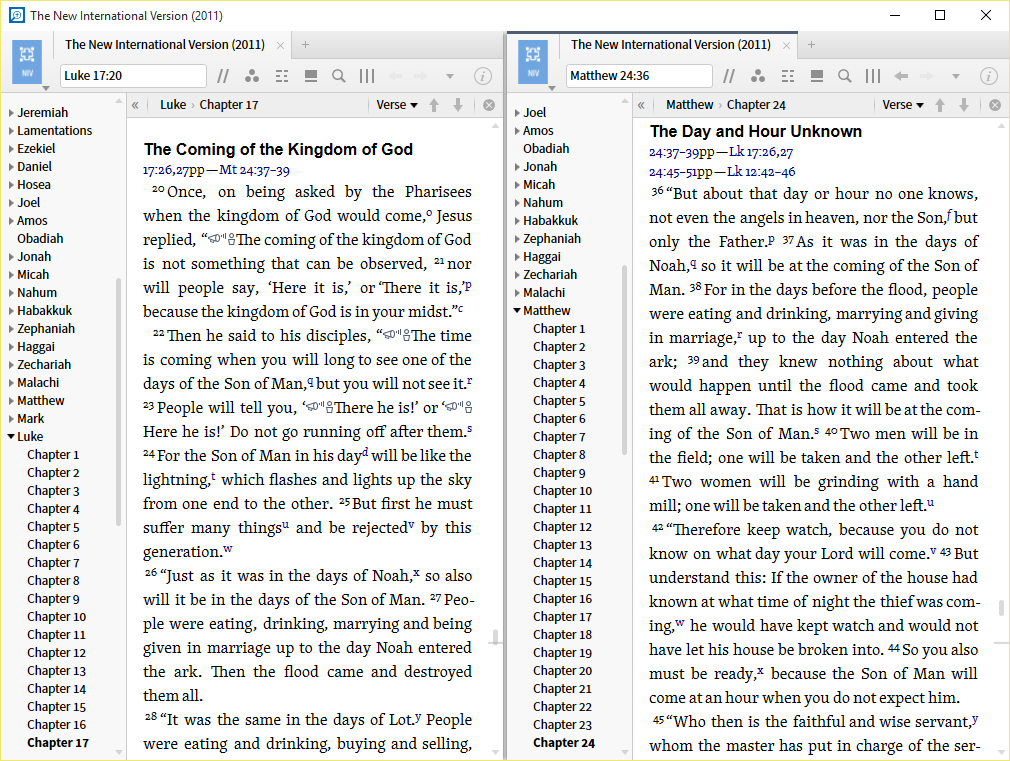This screenshot has width=1010, height=761.
Task: Go to next verse arrow in Matthew pane
Action: pos(964,105)
